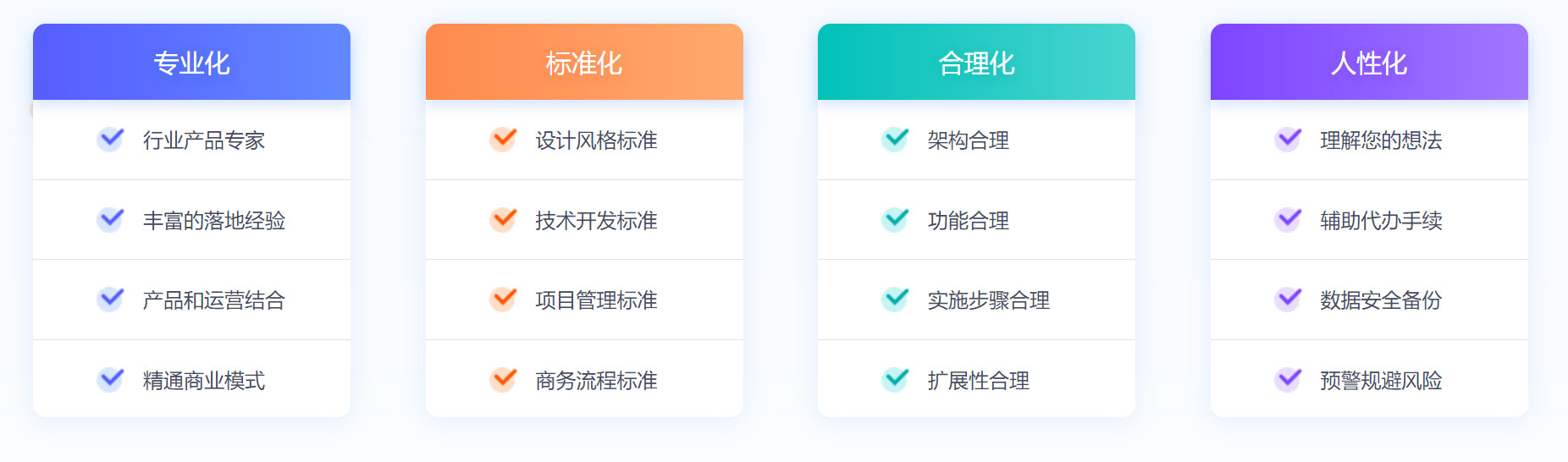Viewport: 1568px width, 462px height.
Task: Click the 辅助代办手续 list item text
Action: [1381, 221]
